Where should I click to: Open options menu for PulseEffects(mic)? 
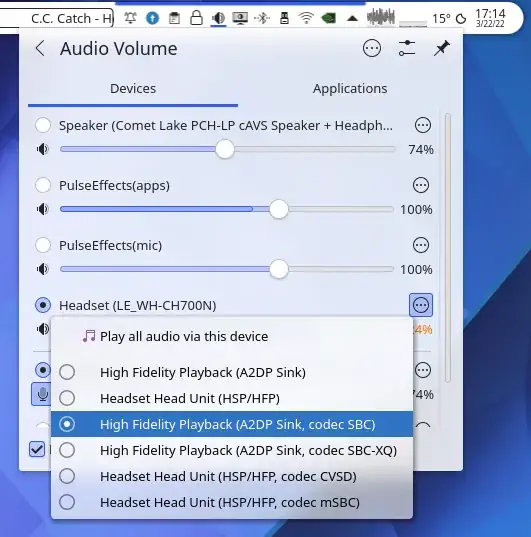click(421, 245)
